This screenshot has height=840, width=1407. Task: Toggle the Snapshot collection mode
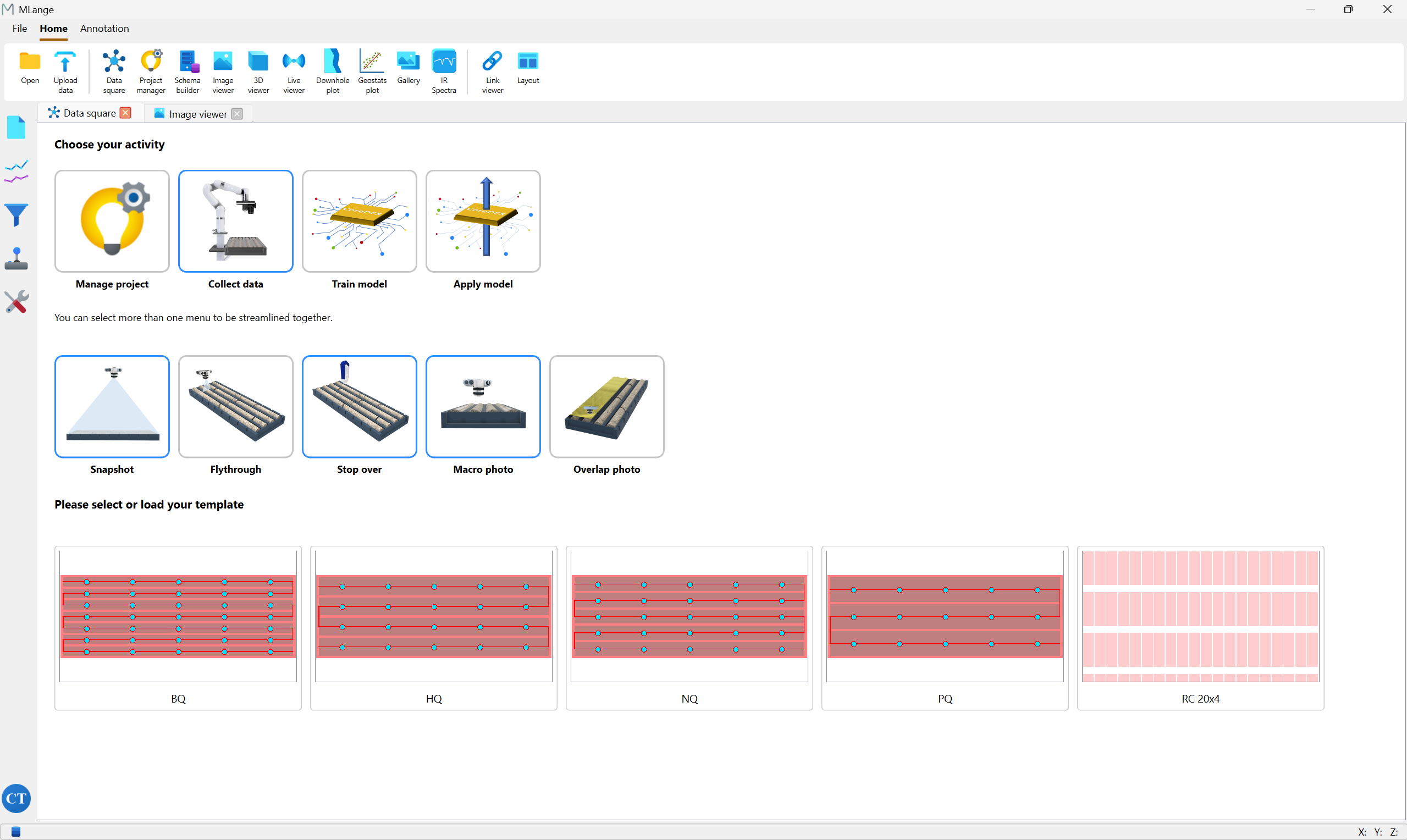pos(112,406)
